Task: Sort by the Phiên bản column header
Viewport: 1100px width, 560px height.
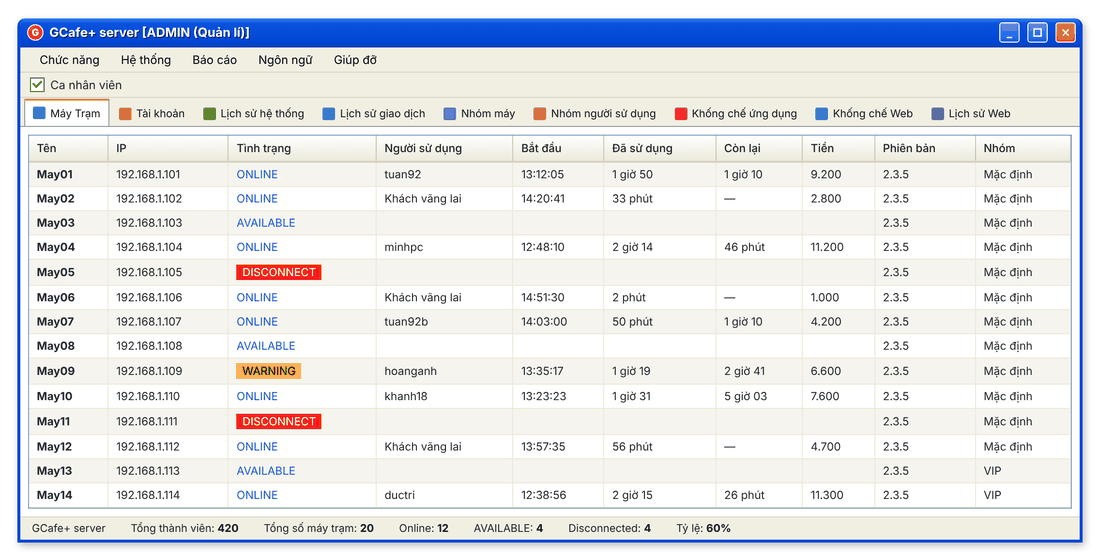Action: (925, 148)
